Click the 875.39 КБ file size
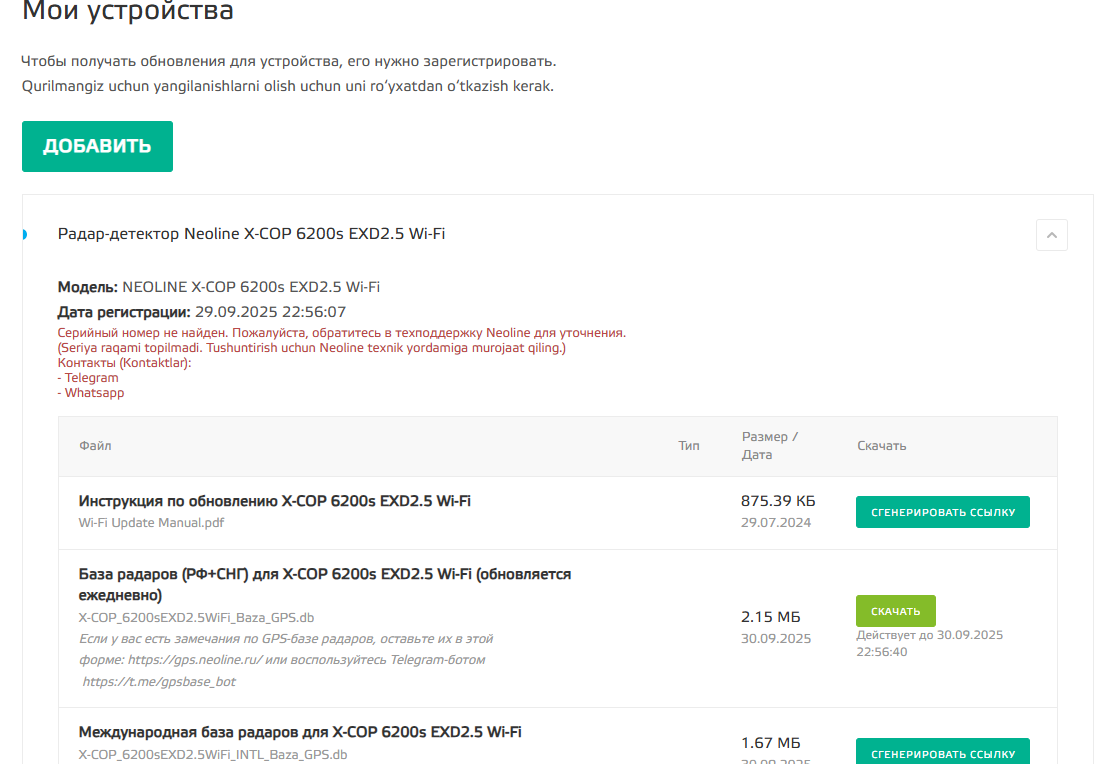The height and width of the screenshot is (764, 1114). point(778,501)
